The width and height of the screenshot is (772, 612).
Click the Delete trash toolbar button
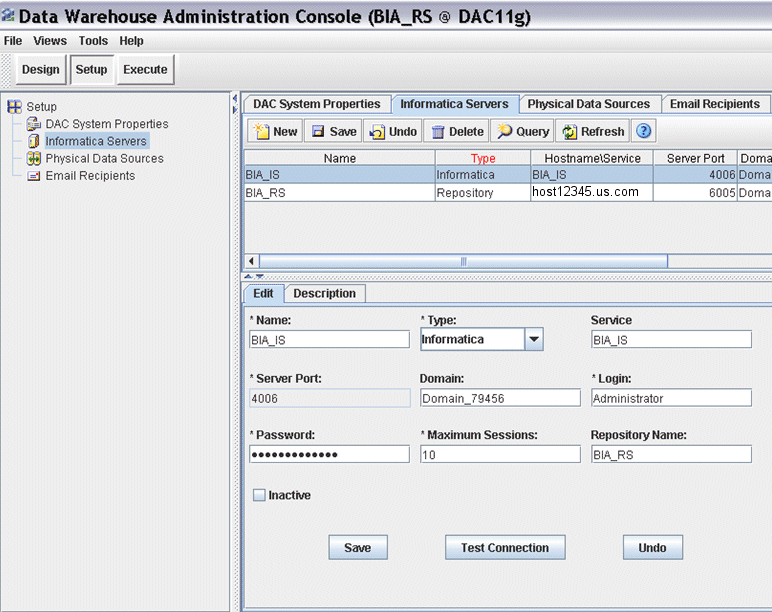coord(456,131)
